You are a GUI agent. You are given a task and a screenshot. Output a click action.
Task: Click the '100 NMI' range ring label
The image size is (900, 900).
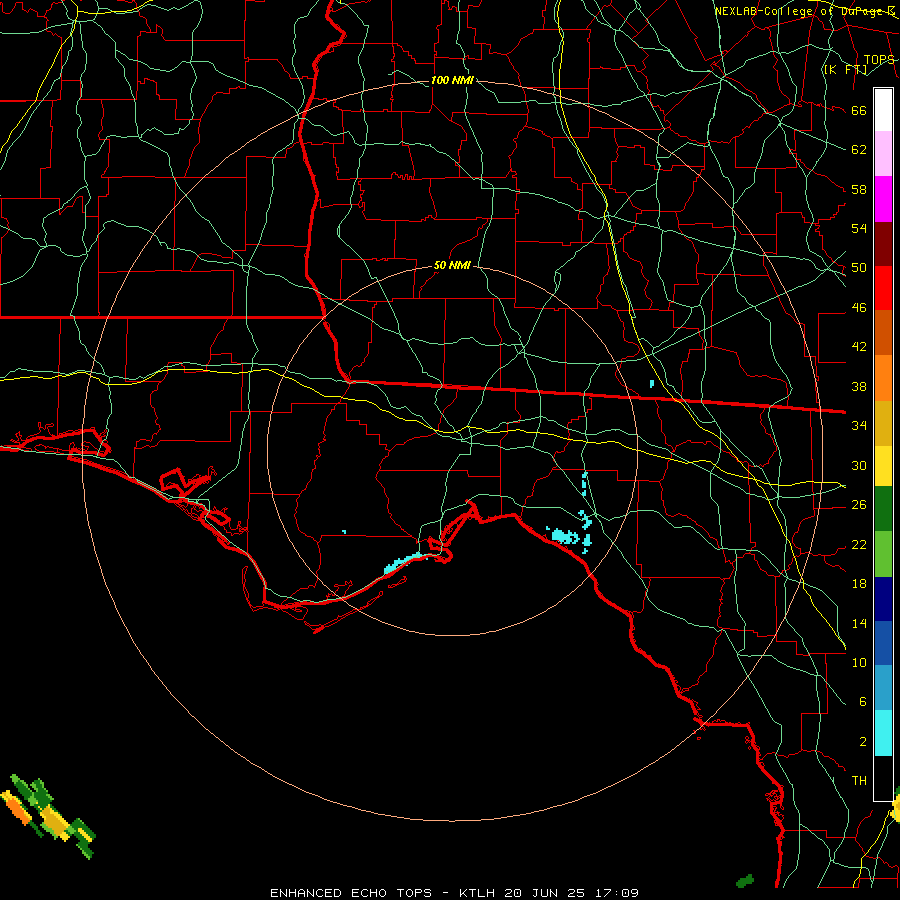pos(452,80)
